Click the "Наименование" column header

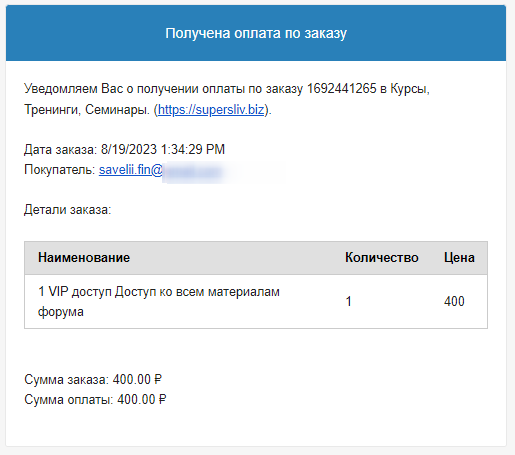pyautogui.click(x=84, y=258)
